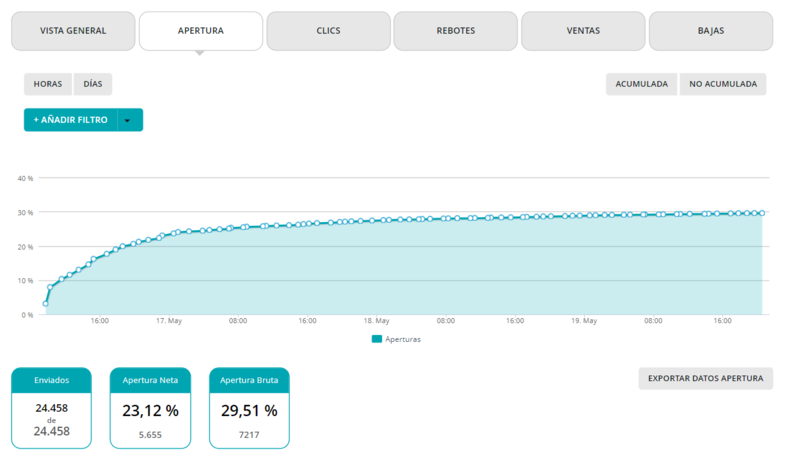
Task: Click the Añadir Filtro button
Action: 71,120
